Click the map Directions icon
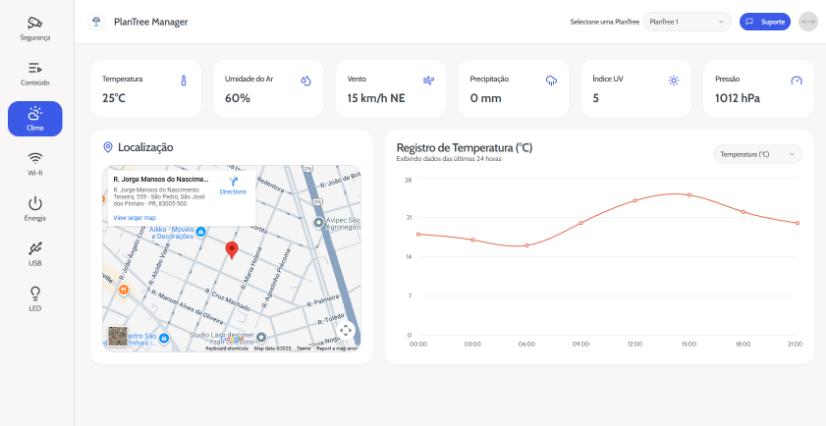The height and width of the screenshot is (426, 826). [x=233, y=182]
